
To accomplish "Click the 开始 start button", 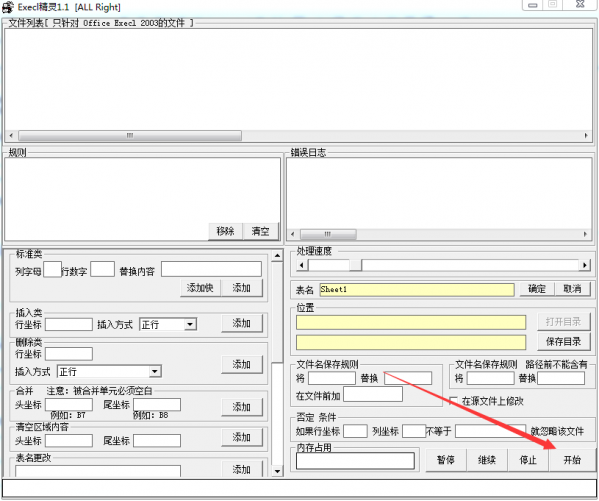I will coord(571,460).
